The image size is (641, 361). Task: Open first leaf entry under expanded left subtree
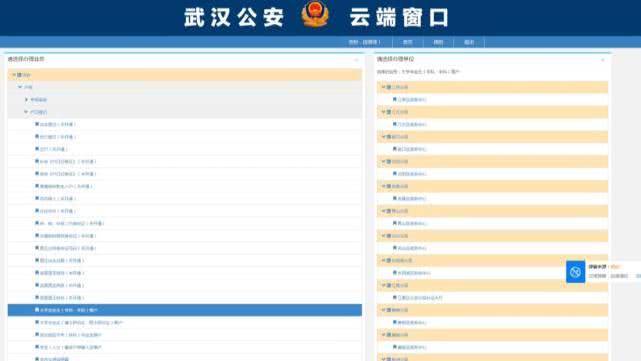(58, 124)
